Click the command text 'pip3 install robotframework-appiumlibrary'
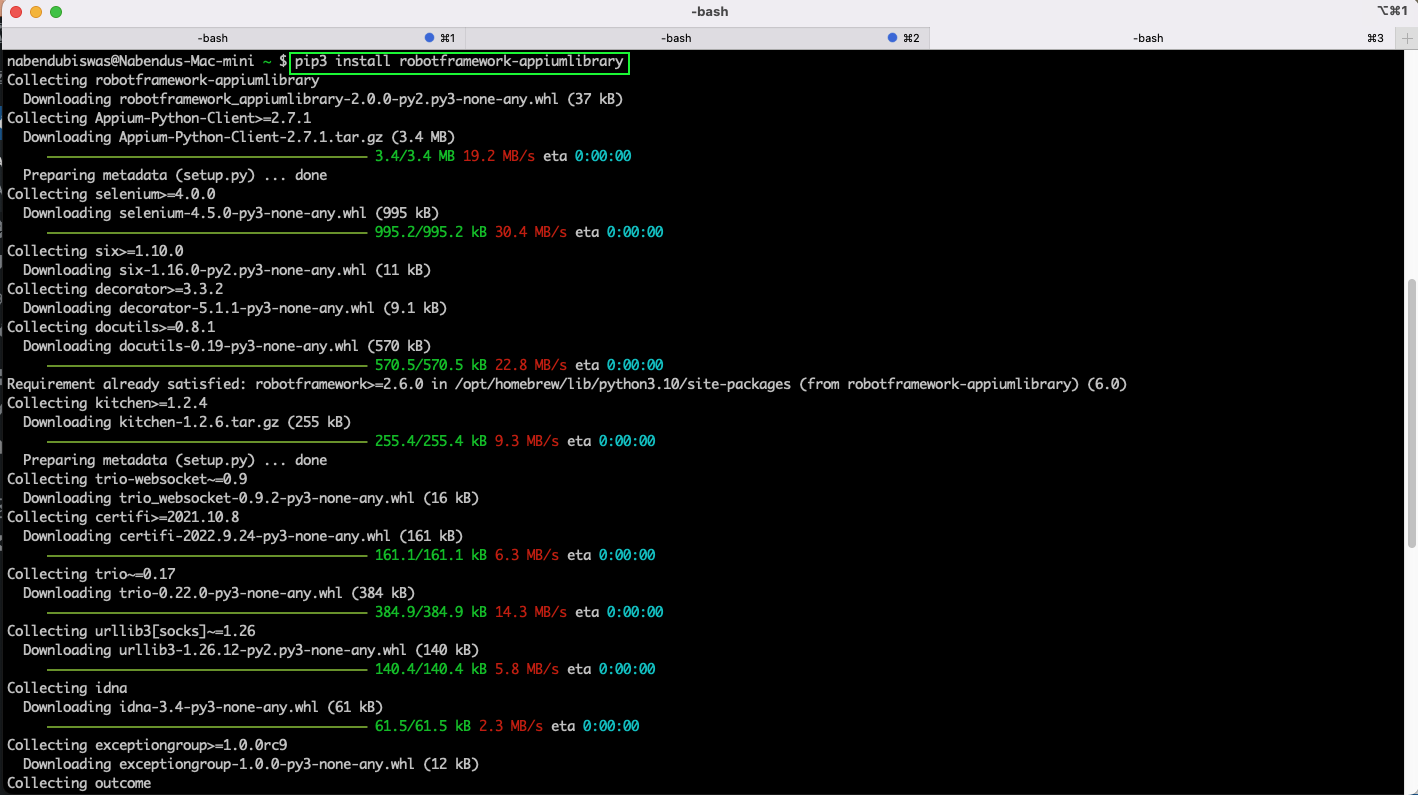 coord(459,61)
